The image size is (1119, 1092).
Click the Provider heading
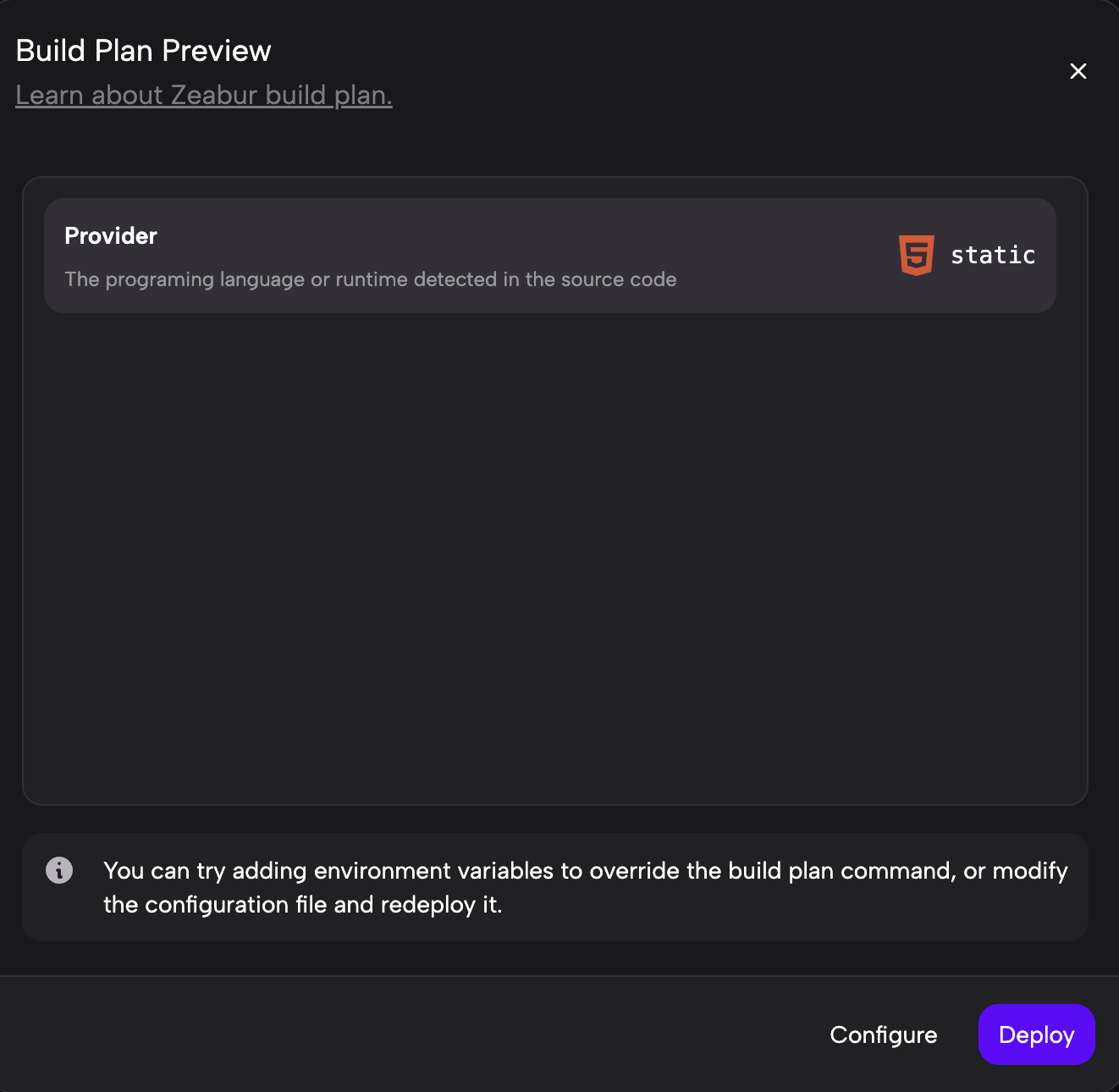coord(111,236)
